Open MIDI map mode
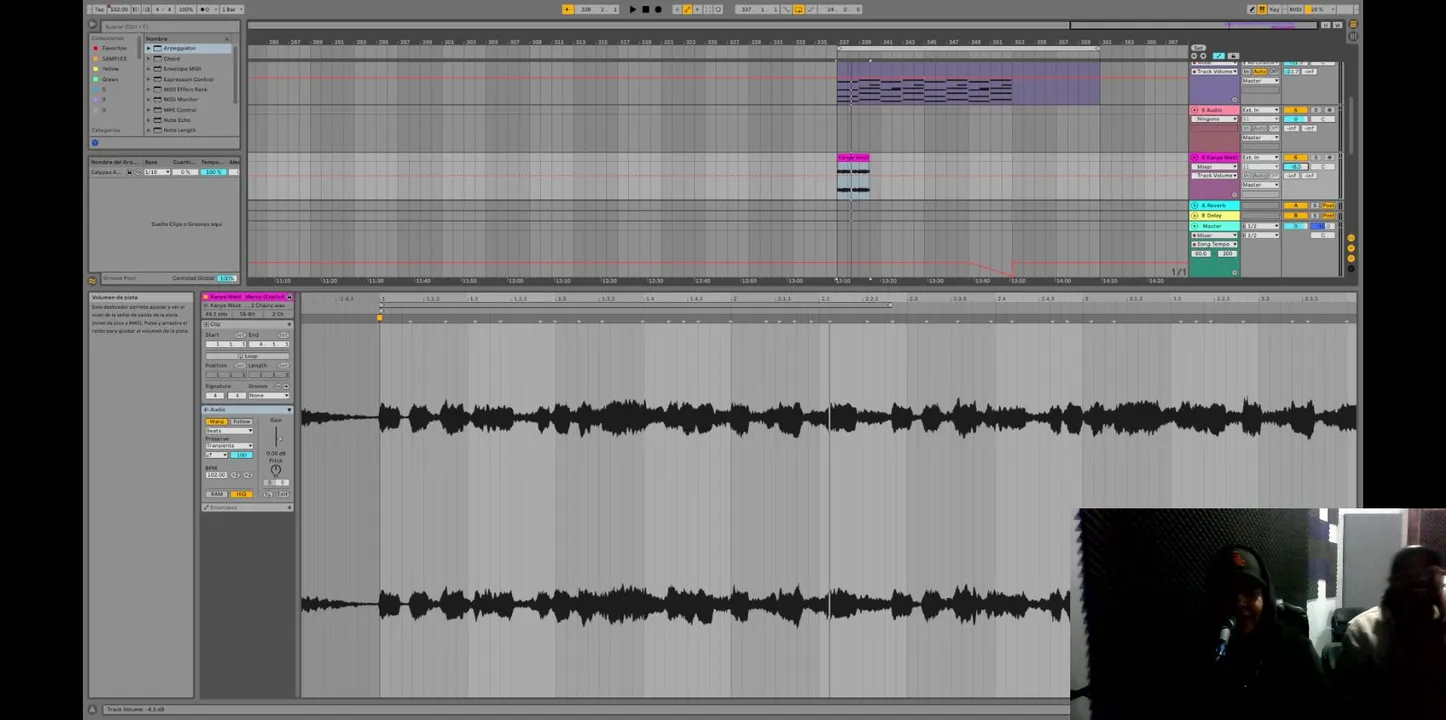 (x=1295, y=9)
